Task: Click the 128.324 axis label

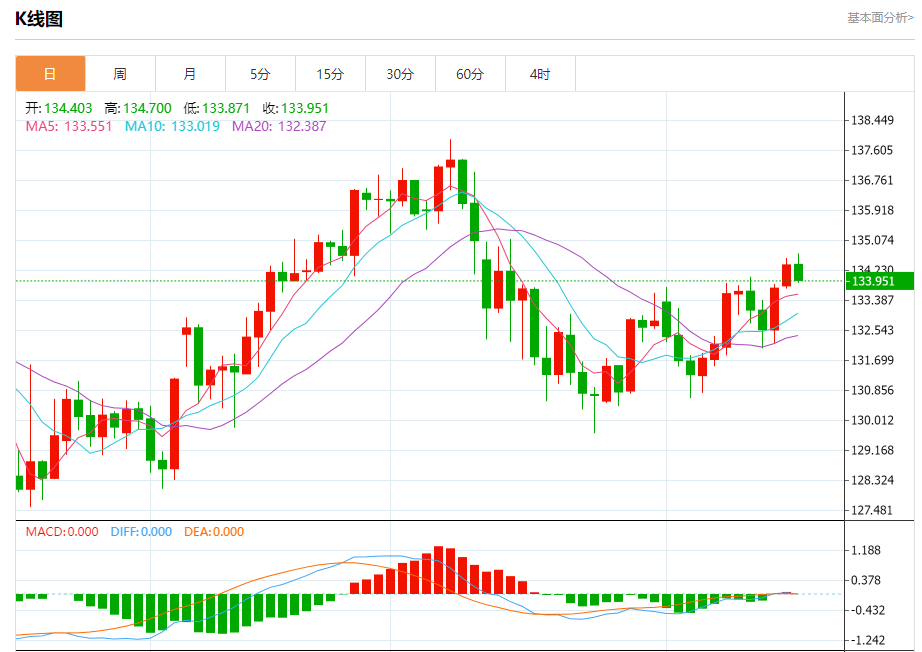Action: click(x=873, y=480)
